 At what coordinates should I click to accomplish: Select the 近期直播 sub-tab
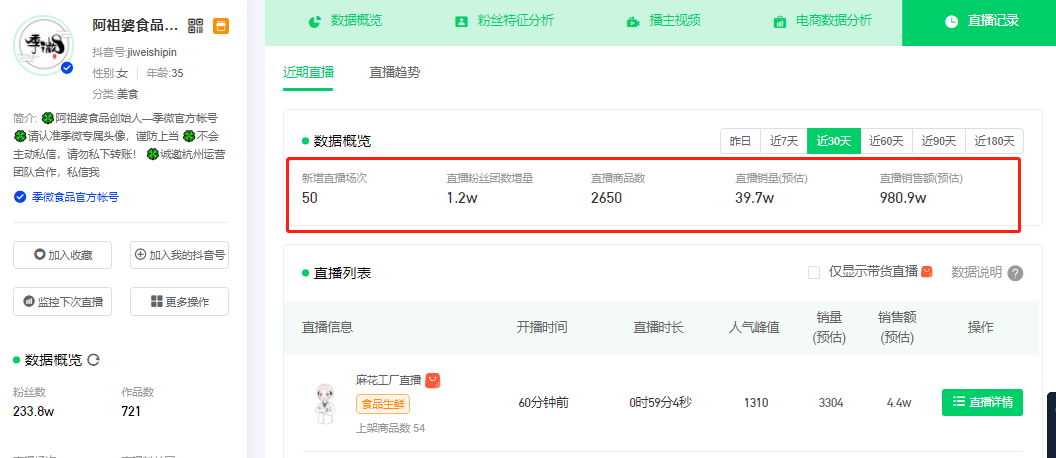click(308, 72)
